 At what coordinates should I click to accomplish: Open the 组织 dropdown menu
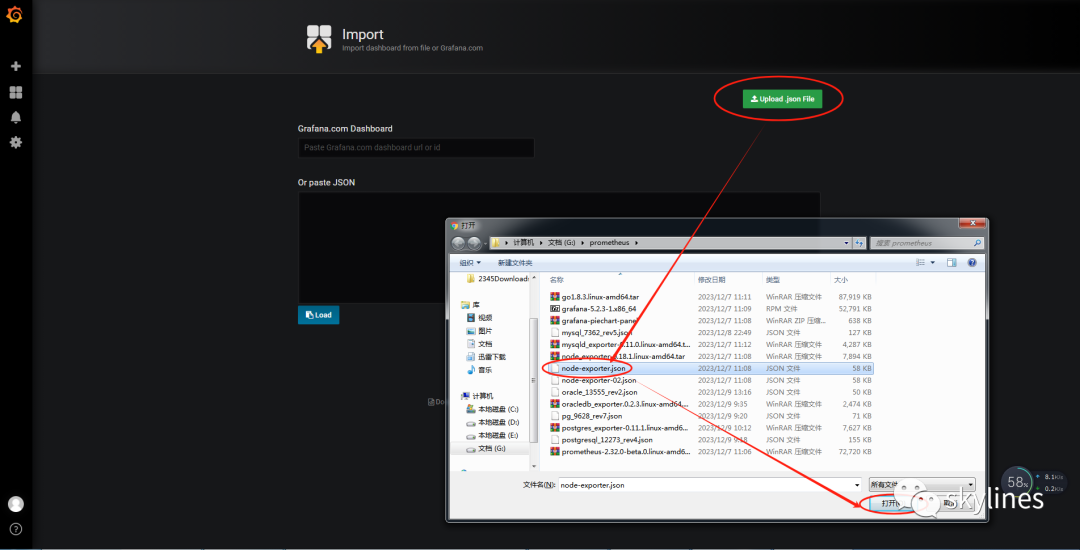point(470,263)
